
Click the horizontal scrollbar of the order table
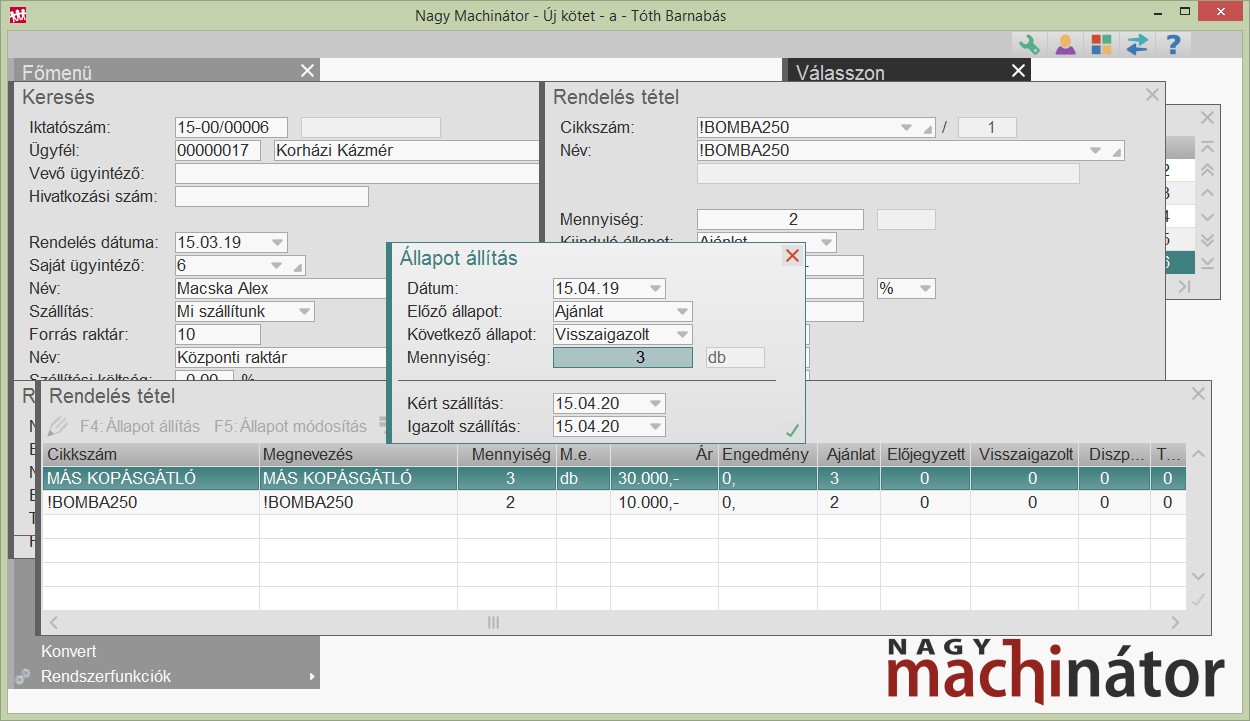[493, 623]
